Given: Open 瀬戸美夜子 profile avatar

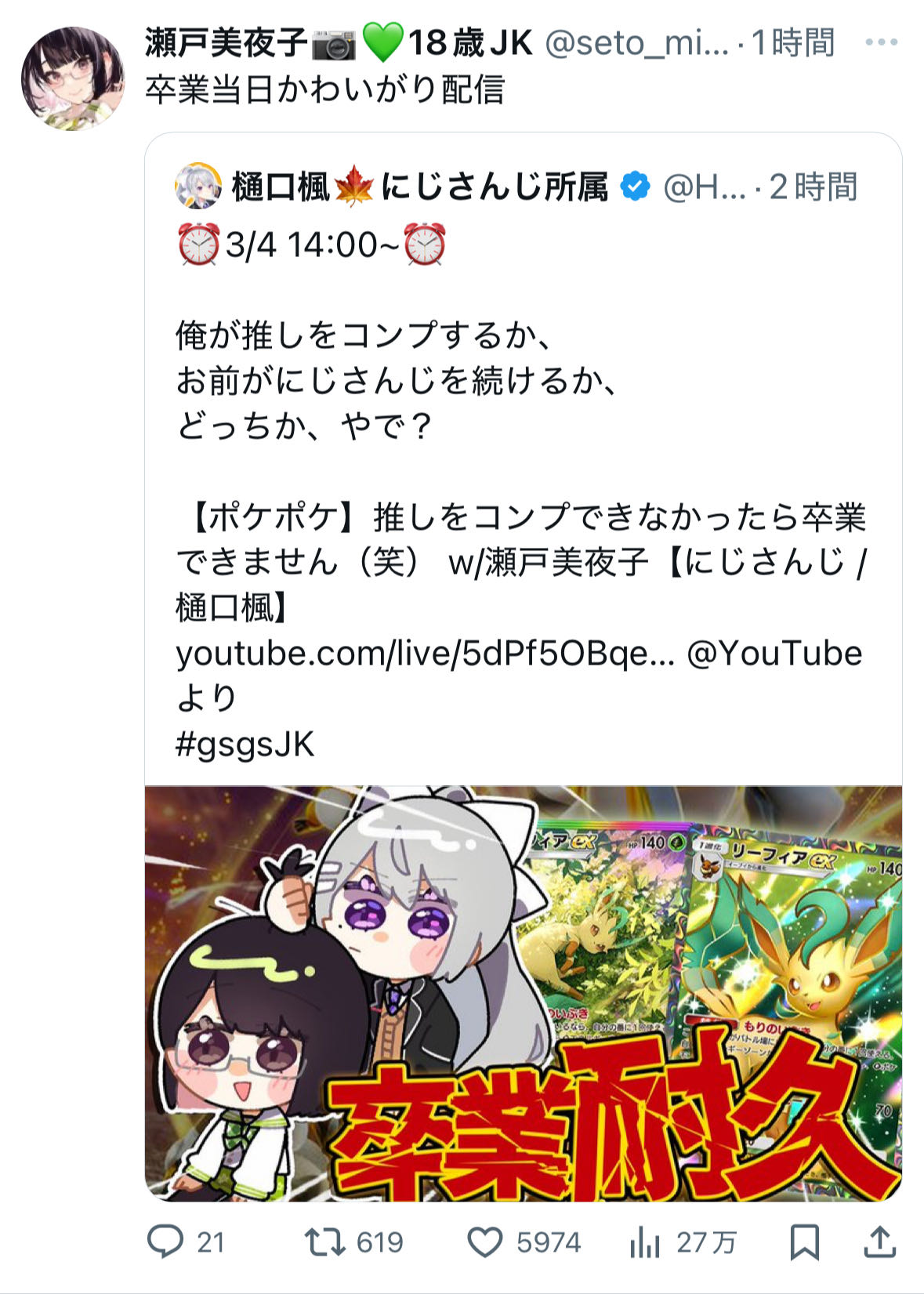Looking at the screenshot, I should [x=72, y=78].
